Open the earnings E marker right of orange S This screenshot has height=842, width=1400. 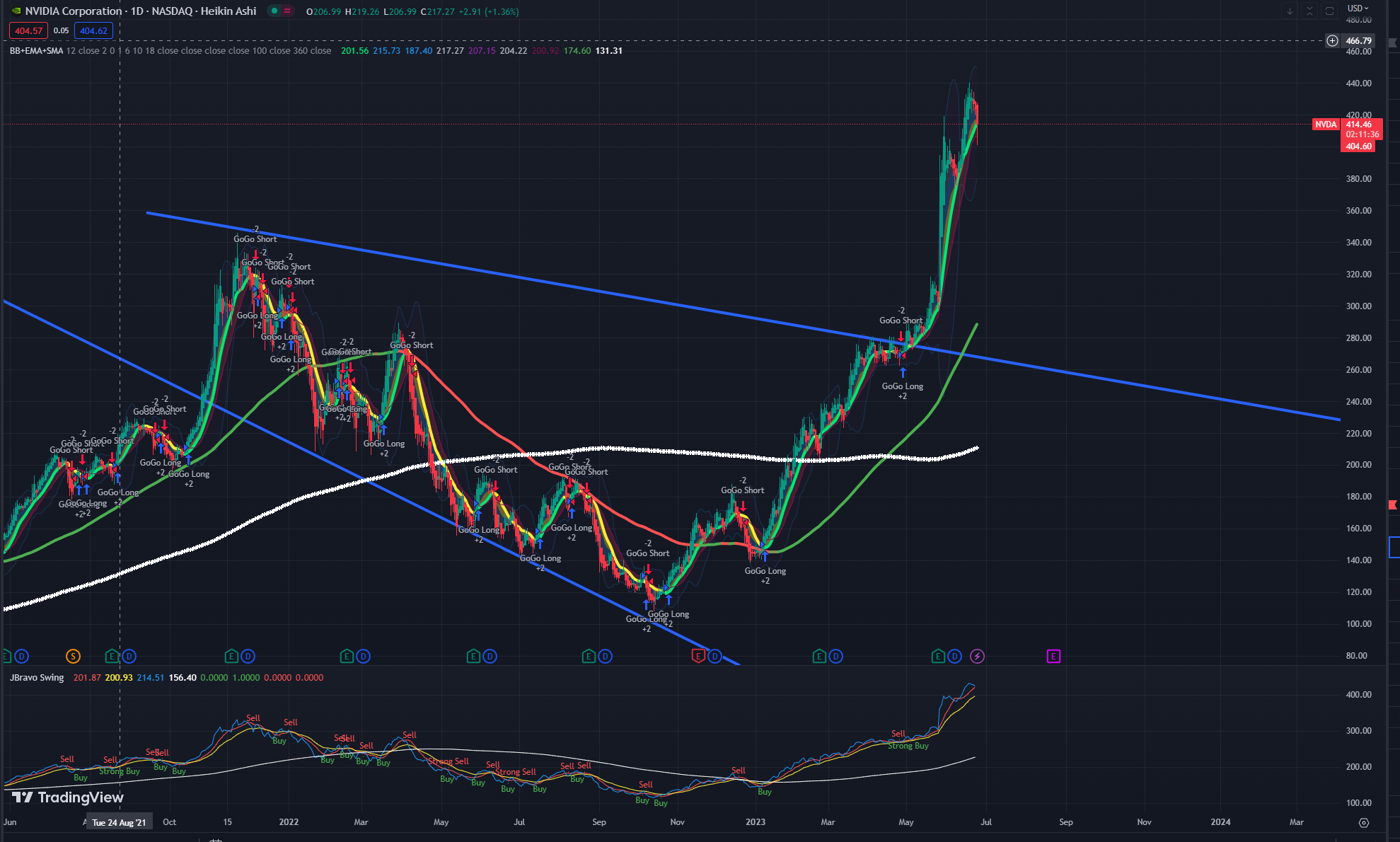[x=112, y=657]
